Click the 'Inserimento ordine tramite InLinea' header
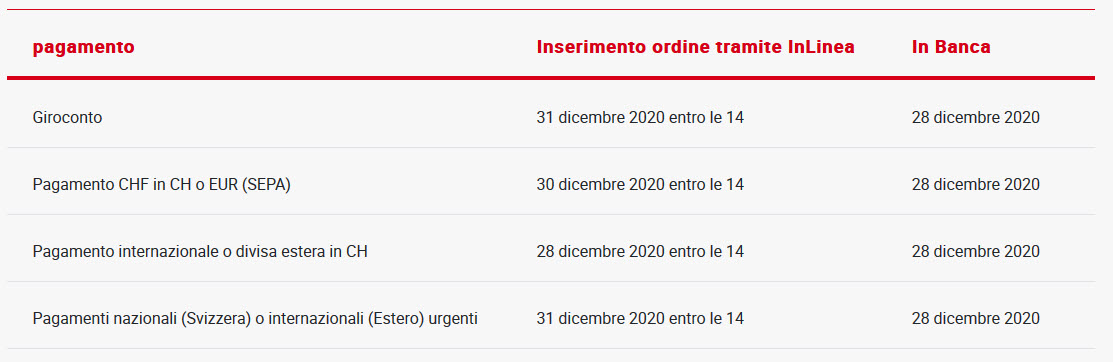The width and height of the screenshot is (1113, 362). point(695,47)
